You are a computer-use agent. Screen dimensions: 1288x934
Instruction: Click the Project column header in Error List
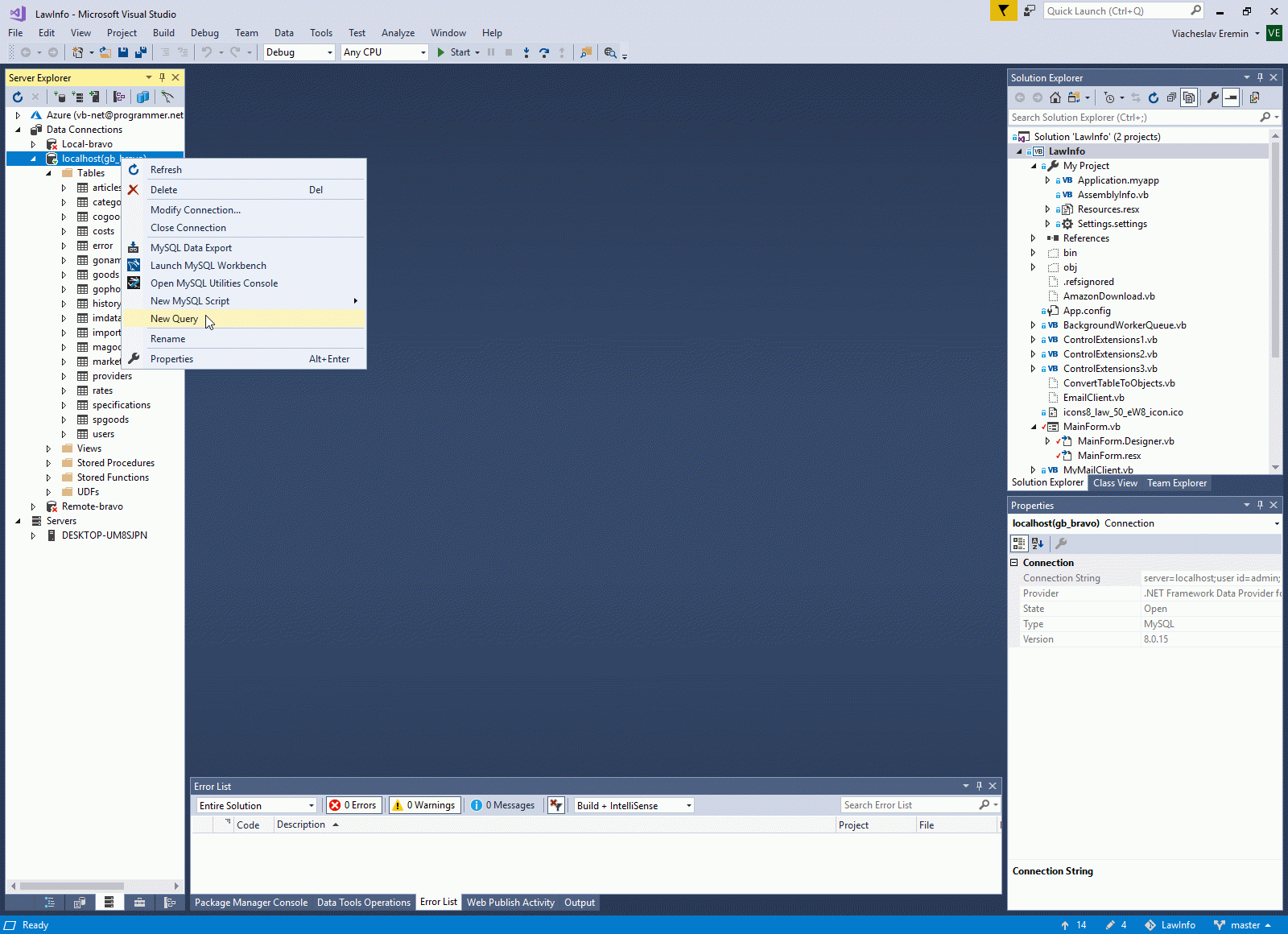[876, 824]
